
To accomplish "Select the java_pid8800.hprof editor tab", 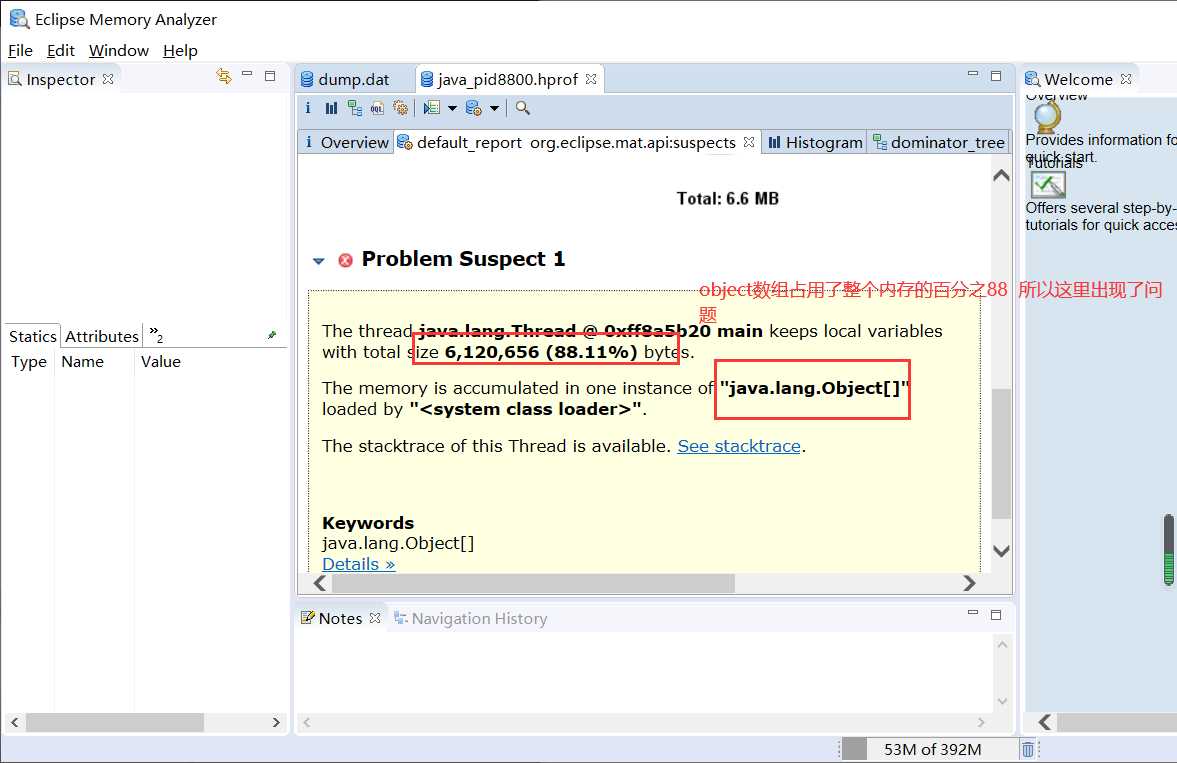I will [508, 79].
